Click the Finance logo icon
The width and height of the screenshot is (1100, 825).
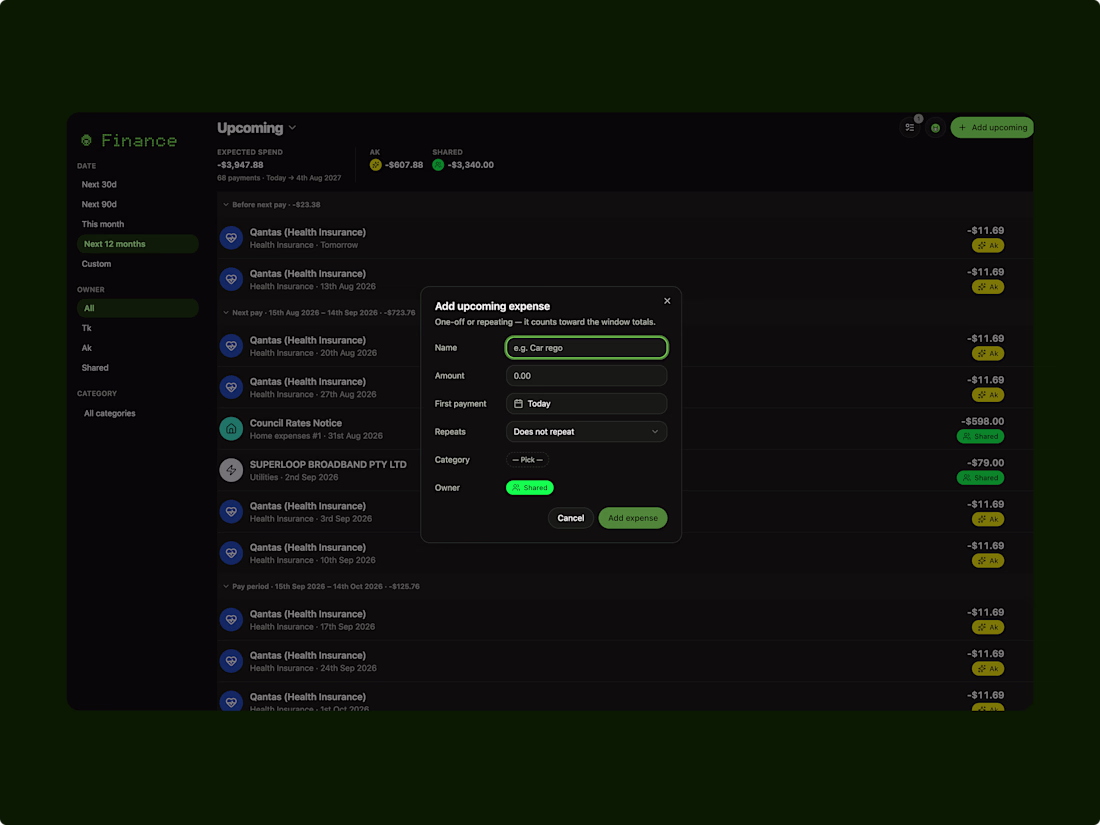86,140
